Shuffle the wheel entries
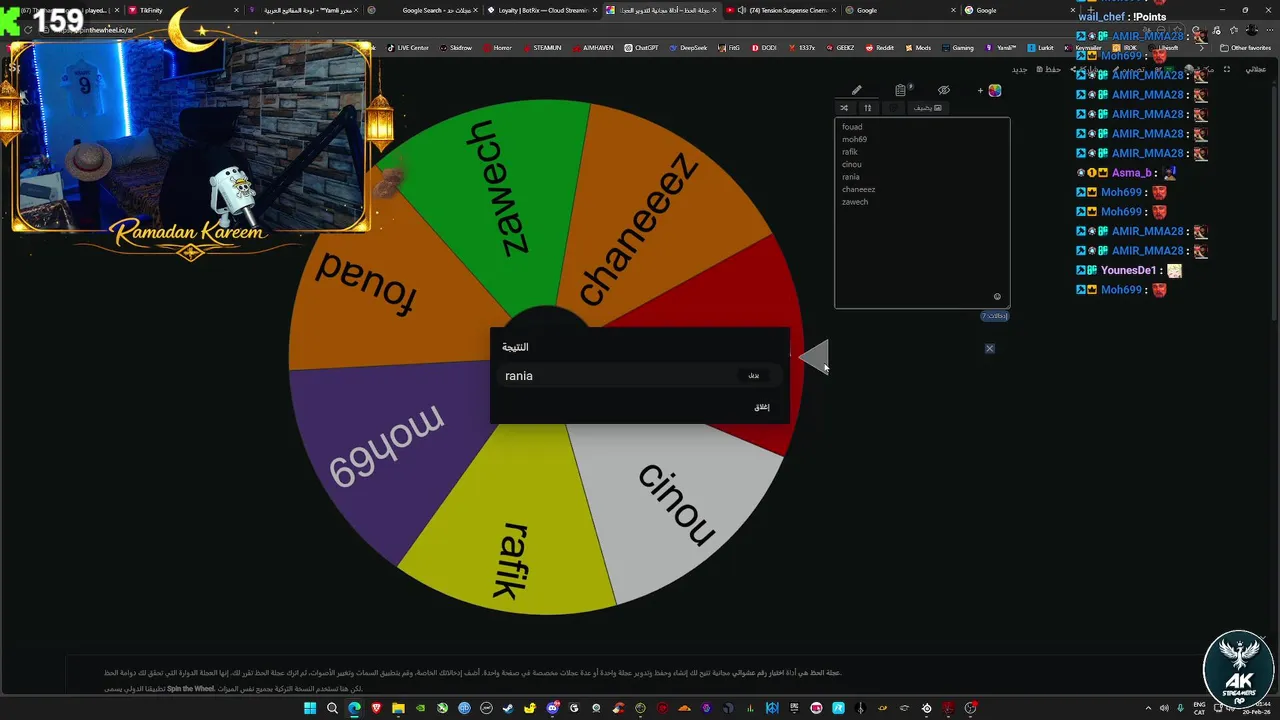This screenshot has width=1280, height=720. point(844,108)
